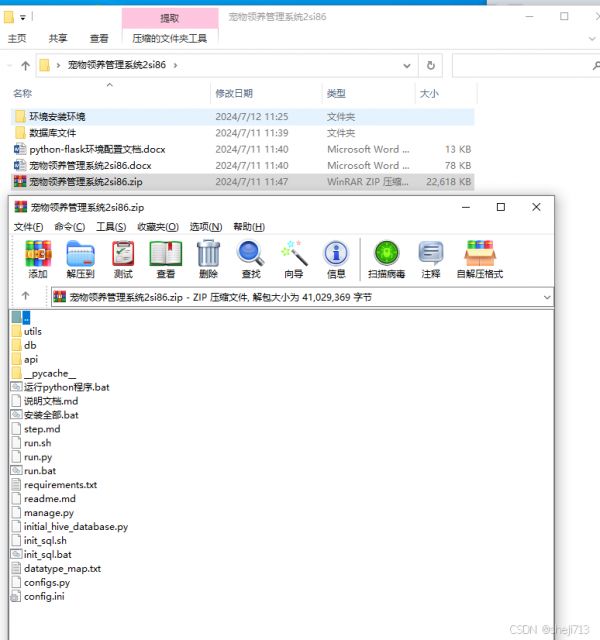Open the 工具(S) menu
The image size is (600, 640).
click(x=111, y=227)
